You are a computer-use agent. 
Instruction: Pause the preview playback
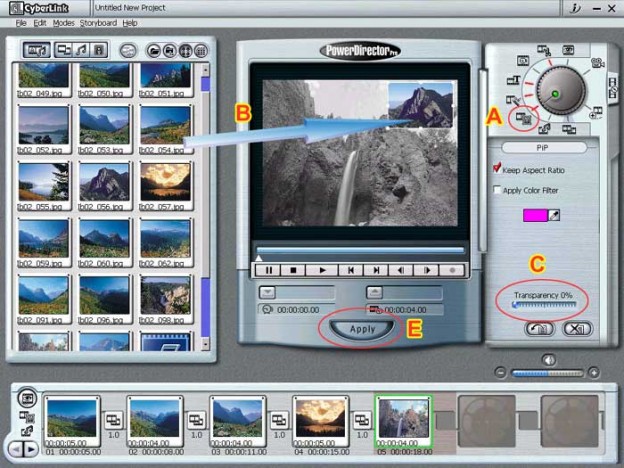click(x=269, y=270)
